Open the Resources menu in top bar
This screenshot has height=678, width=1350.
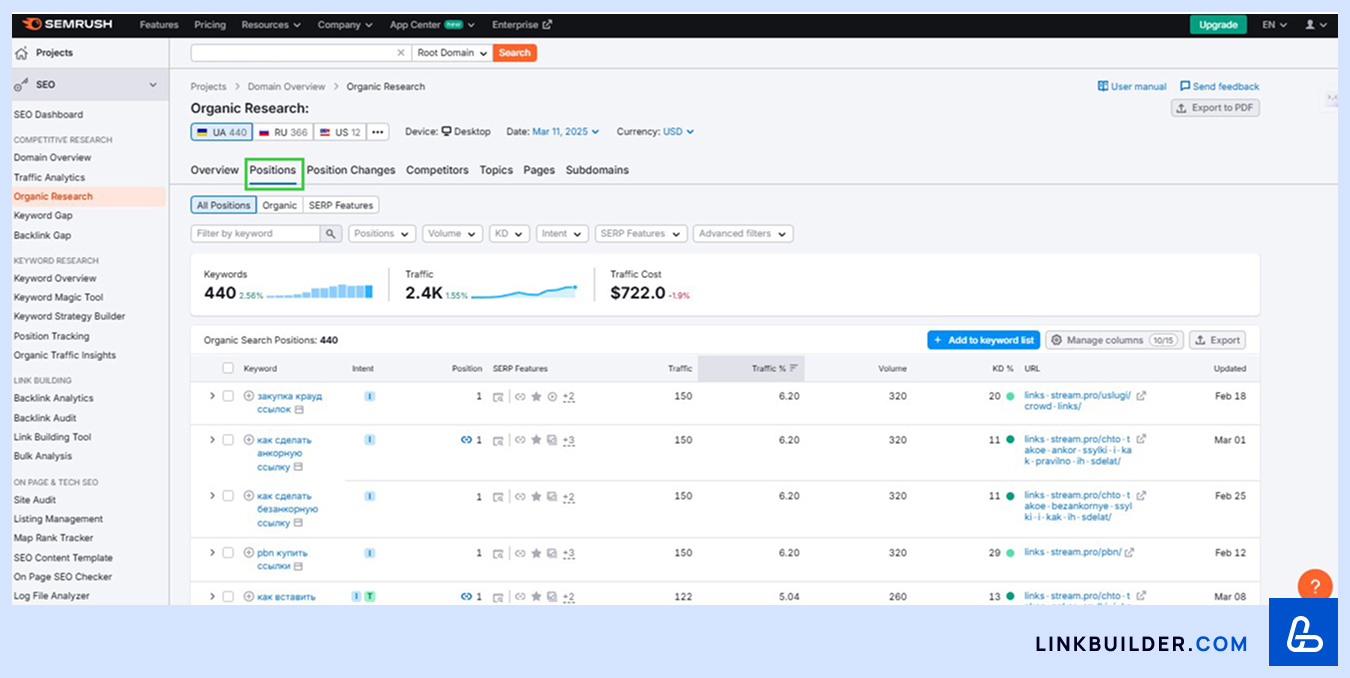(x=271, y=25)
